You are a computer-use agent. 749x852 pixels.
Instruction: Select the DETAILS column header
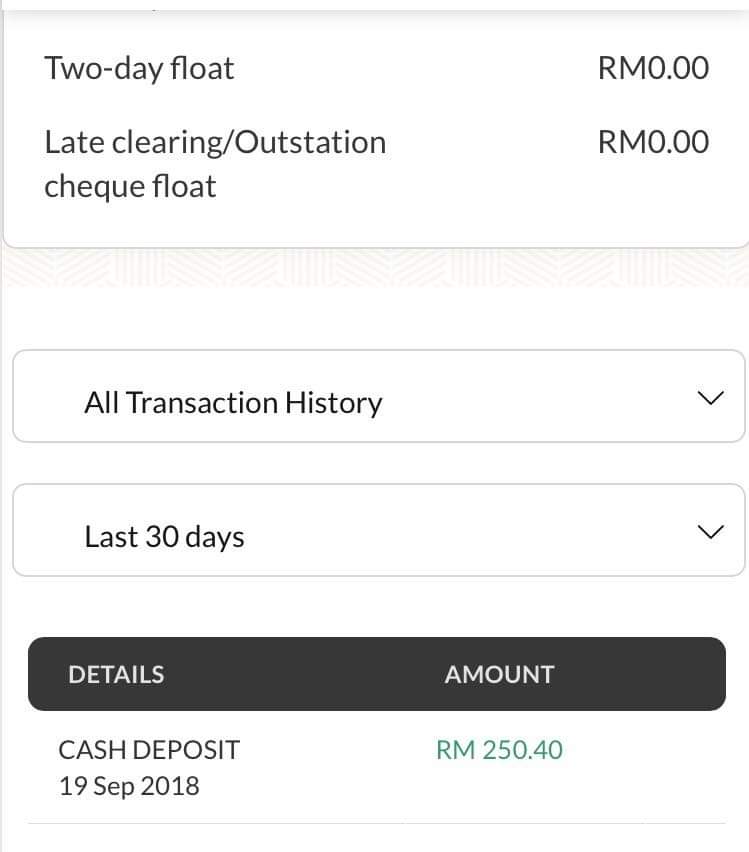tap(116, 674)
